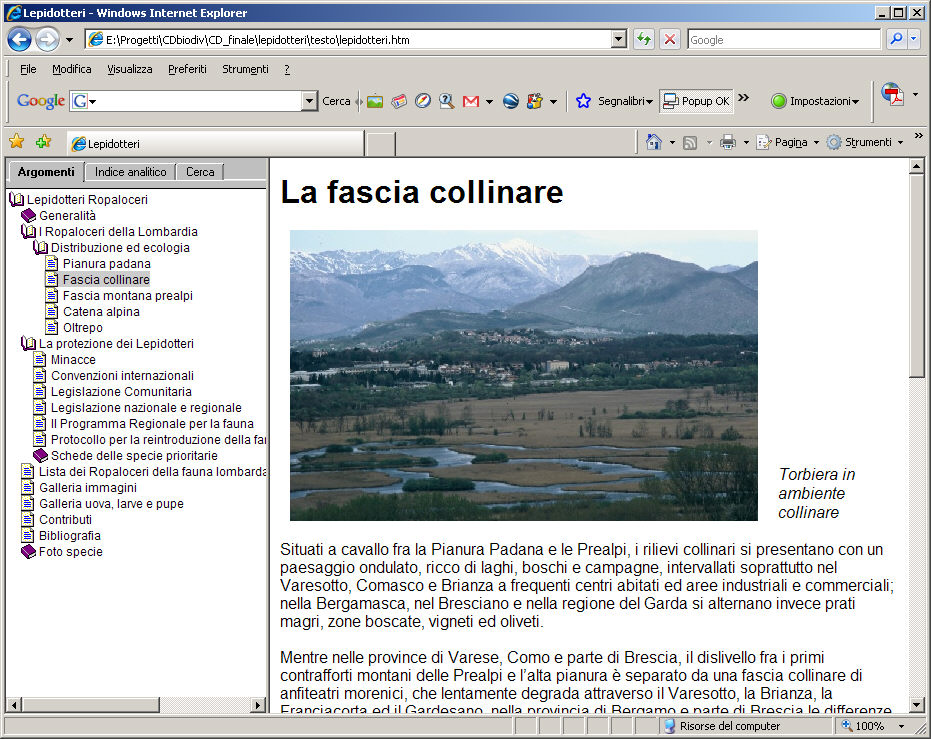Click the Torbiera landscape photo
931x739 pixels.
[524, 375]
